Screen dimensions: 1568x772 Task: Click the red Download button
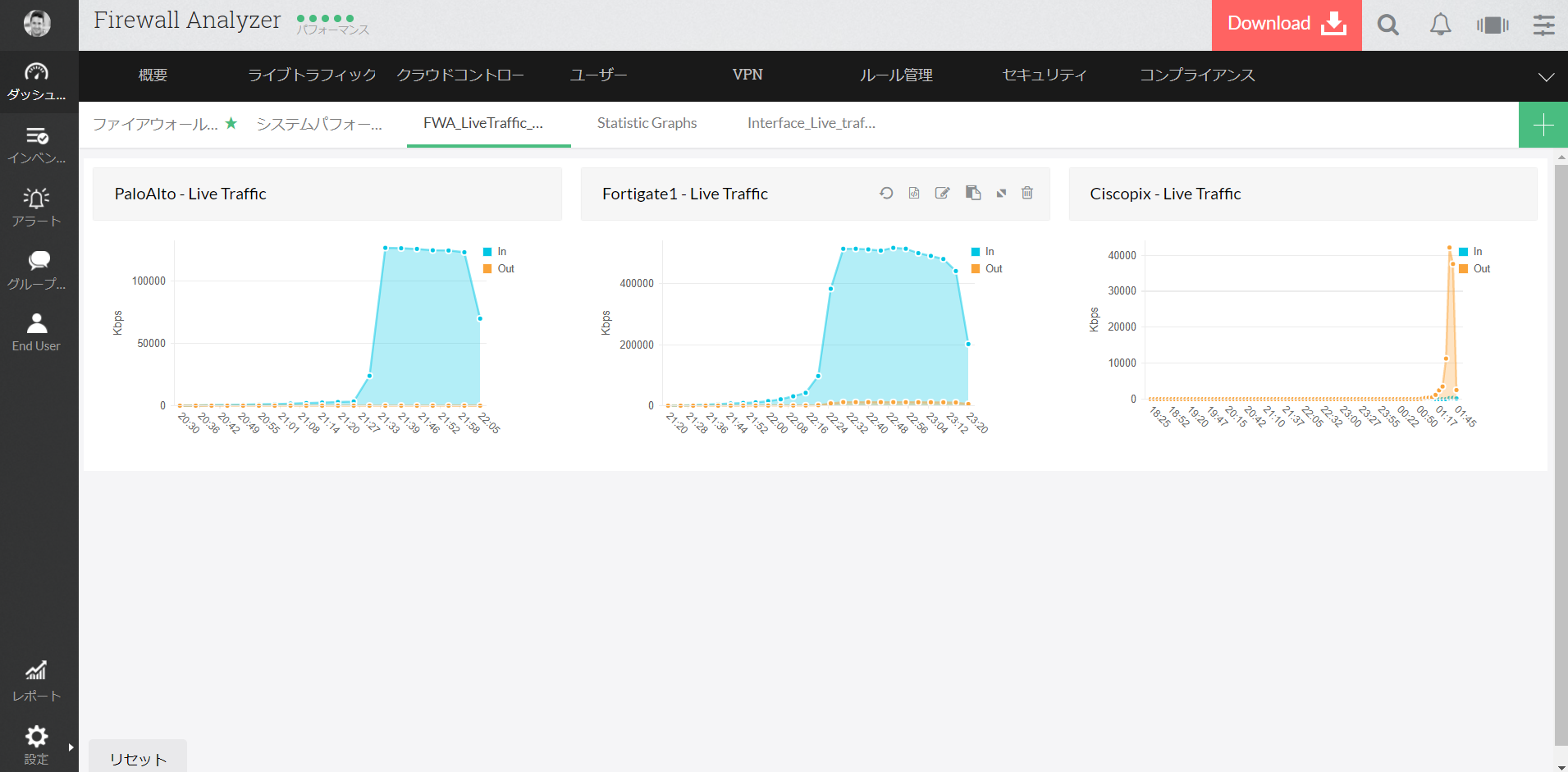1286,25
